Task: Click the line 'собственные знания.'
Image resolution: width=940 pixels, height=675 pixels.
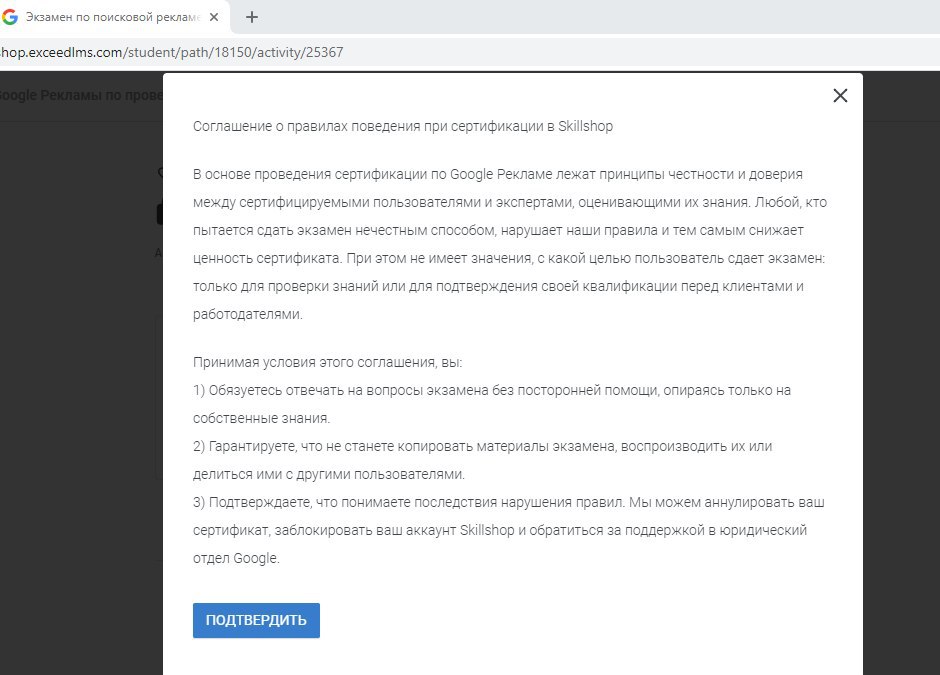Action: click(261, 418)
